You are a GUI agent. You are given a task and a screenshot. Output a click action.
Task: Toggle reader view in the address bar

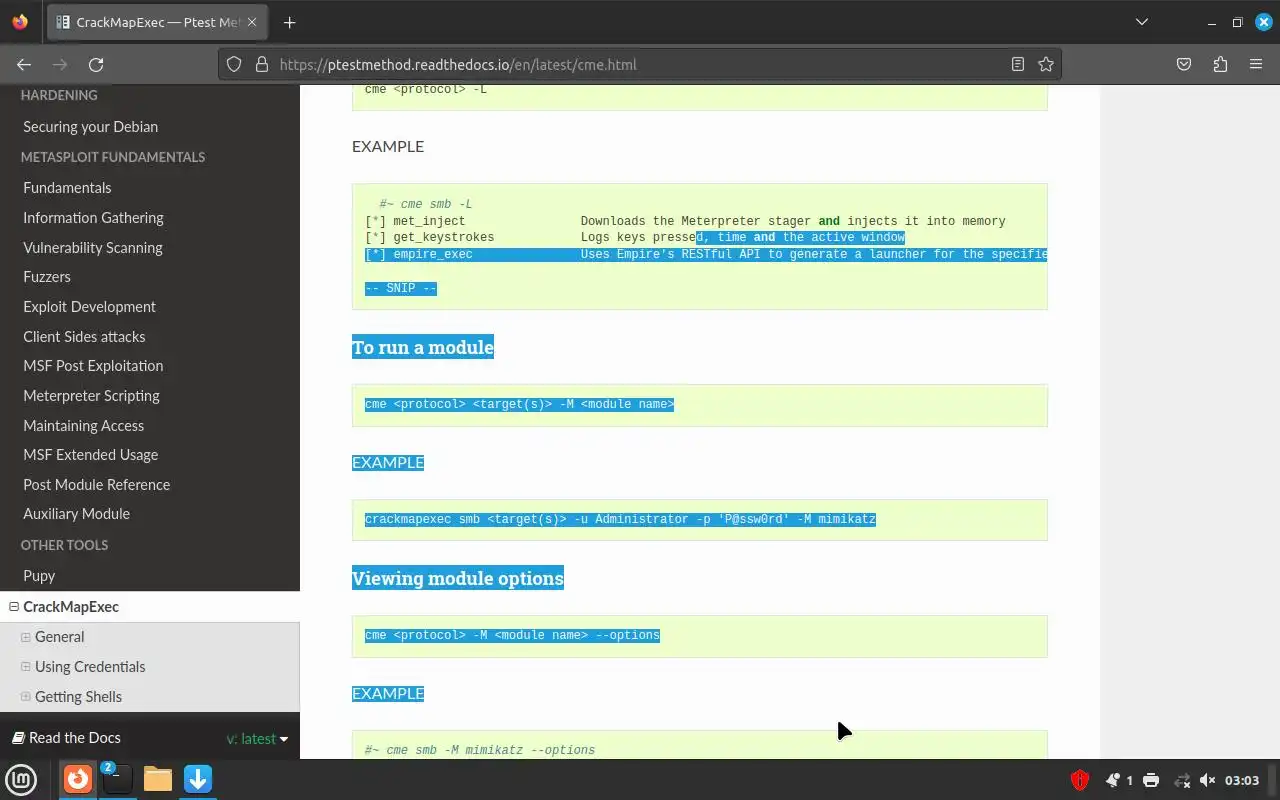[1018, 64]
